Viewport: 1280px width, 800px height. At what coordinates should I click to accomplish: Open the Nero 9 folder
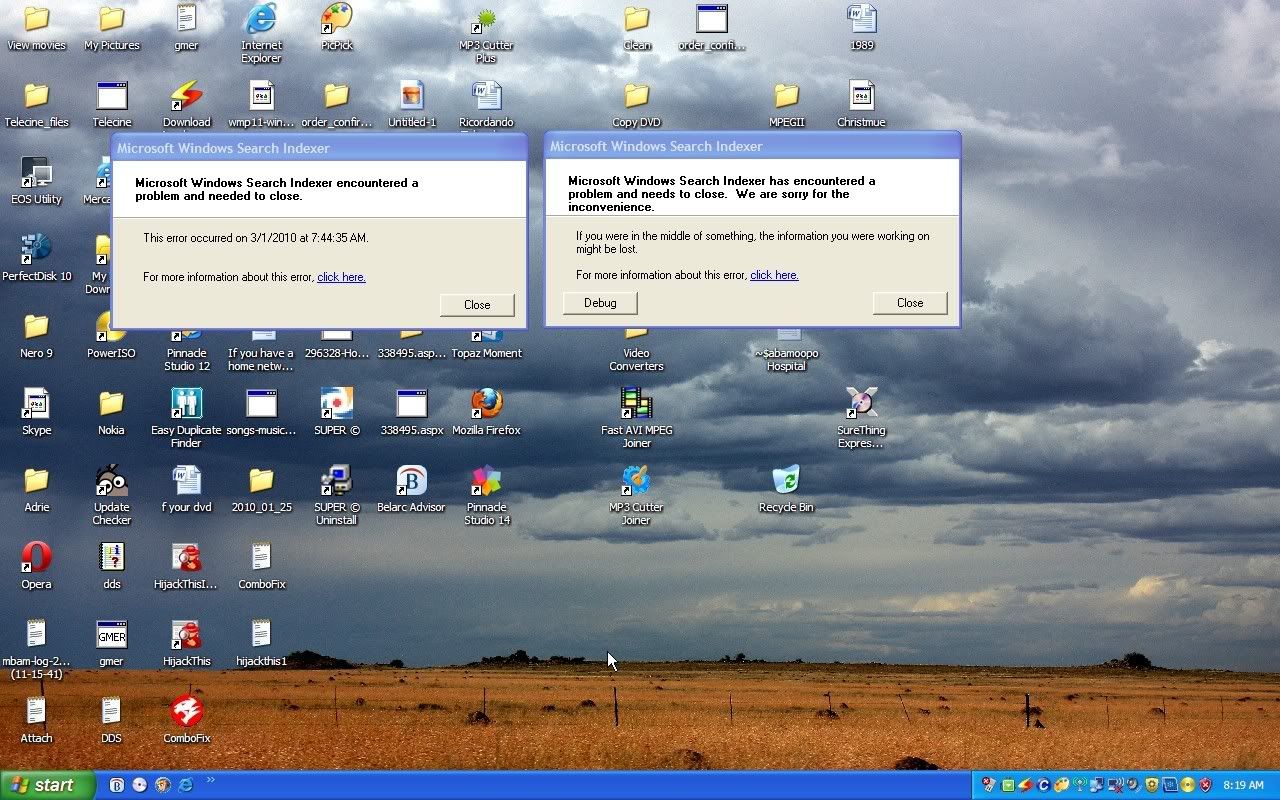[36, 335]
